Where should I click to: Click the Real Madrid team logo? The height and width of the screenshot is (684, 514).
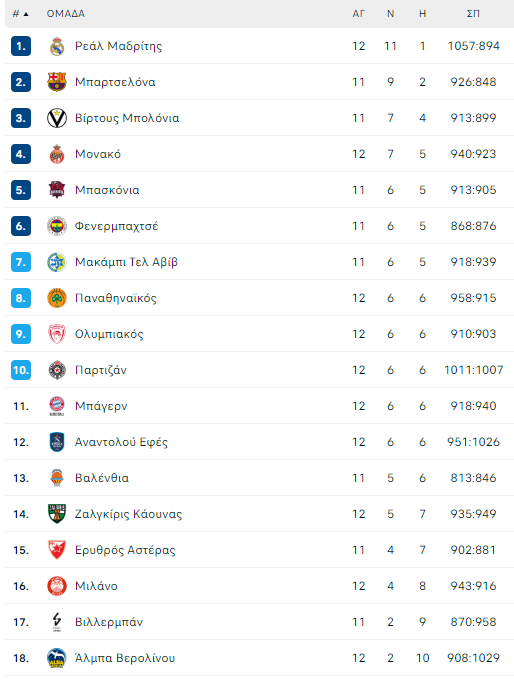click(57, 46)
